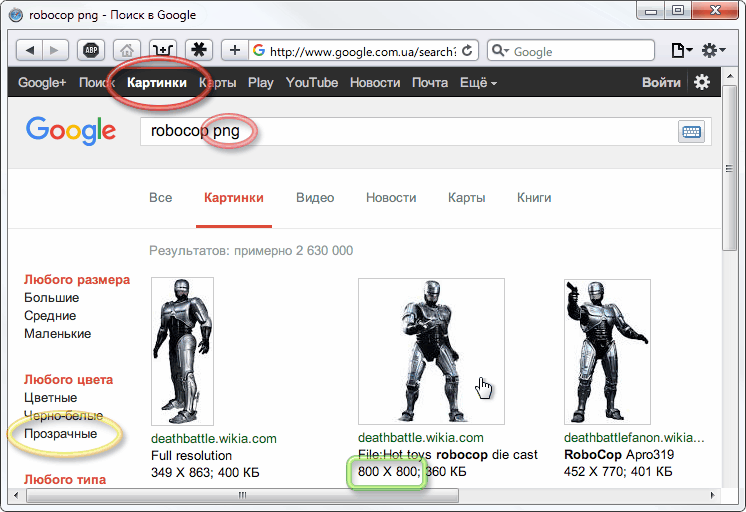Open the Robocop thumbnail holding a pistol
Screen dimensions: 746x512
click(607, 351)
